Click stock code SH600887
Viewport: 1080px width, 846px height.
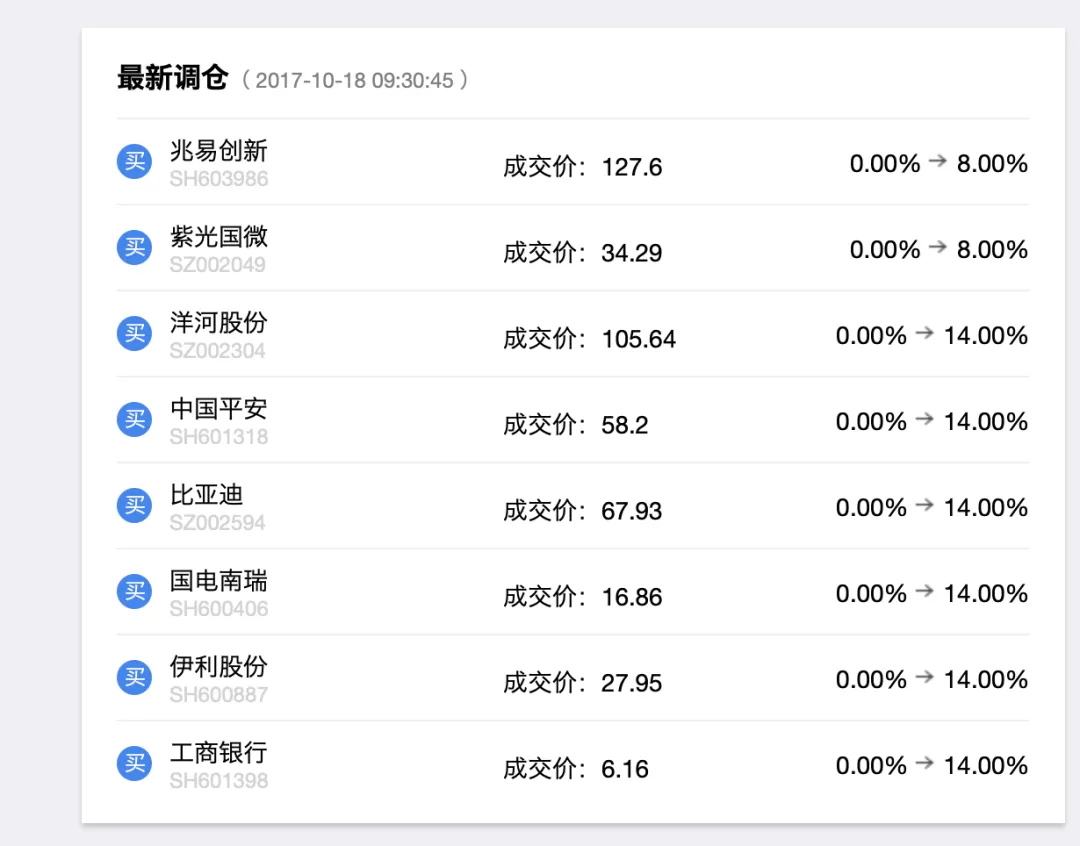click(x=218, y=695)
